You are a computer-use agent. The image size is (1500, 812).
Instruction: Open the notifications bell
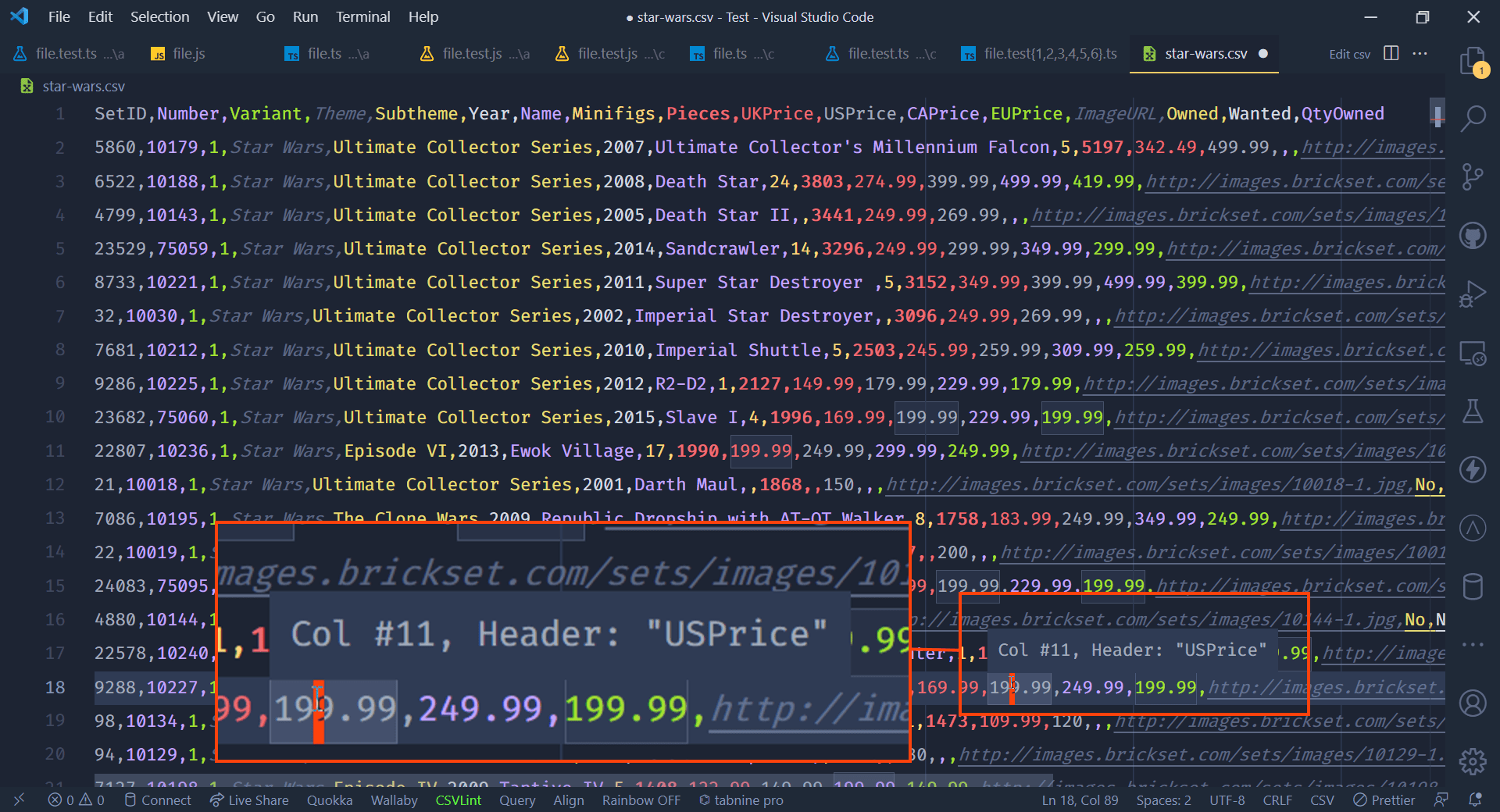coord(1475,800)
